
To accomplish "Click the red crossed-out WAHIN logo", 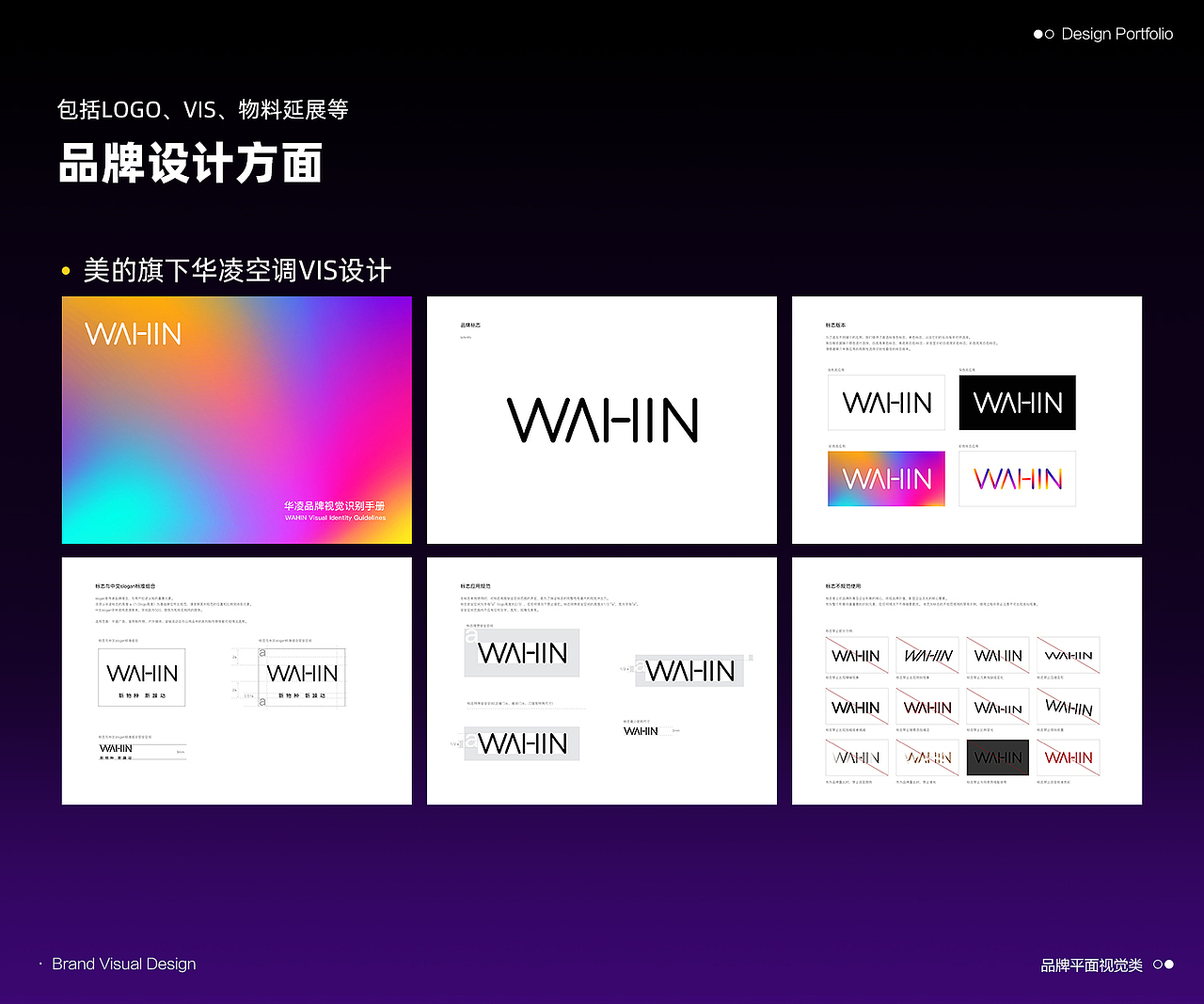I will point(1069,757).
